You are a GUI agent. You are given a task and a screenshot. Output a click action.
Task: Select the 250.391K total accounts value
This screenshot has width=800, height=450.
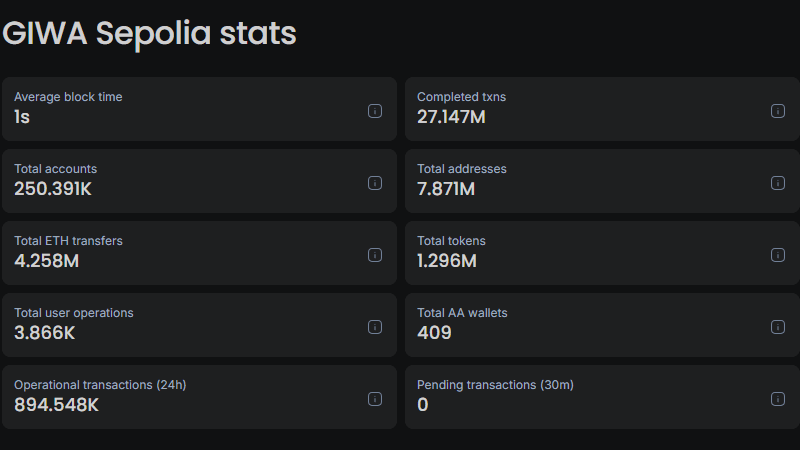click(53, 189)
